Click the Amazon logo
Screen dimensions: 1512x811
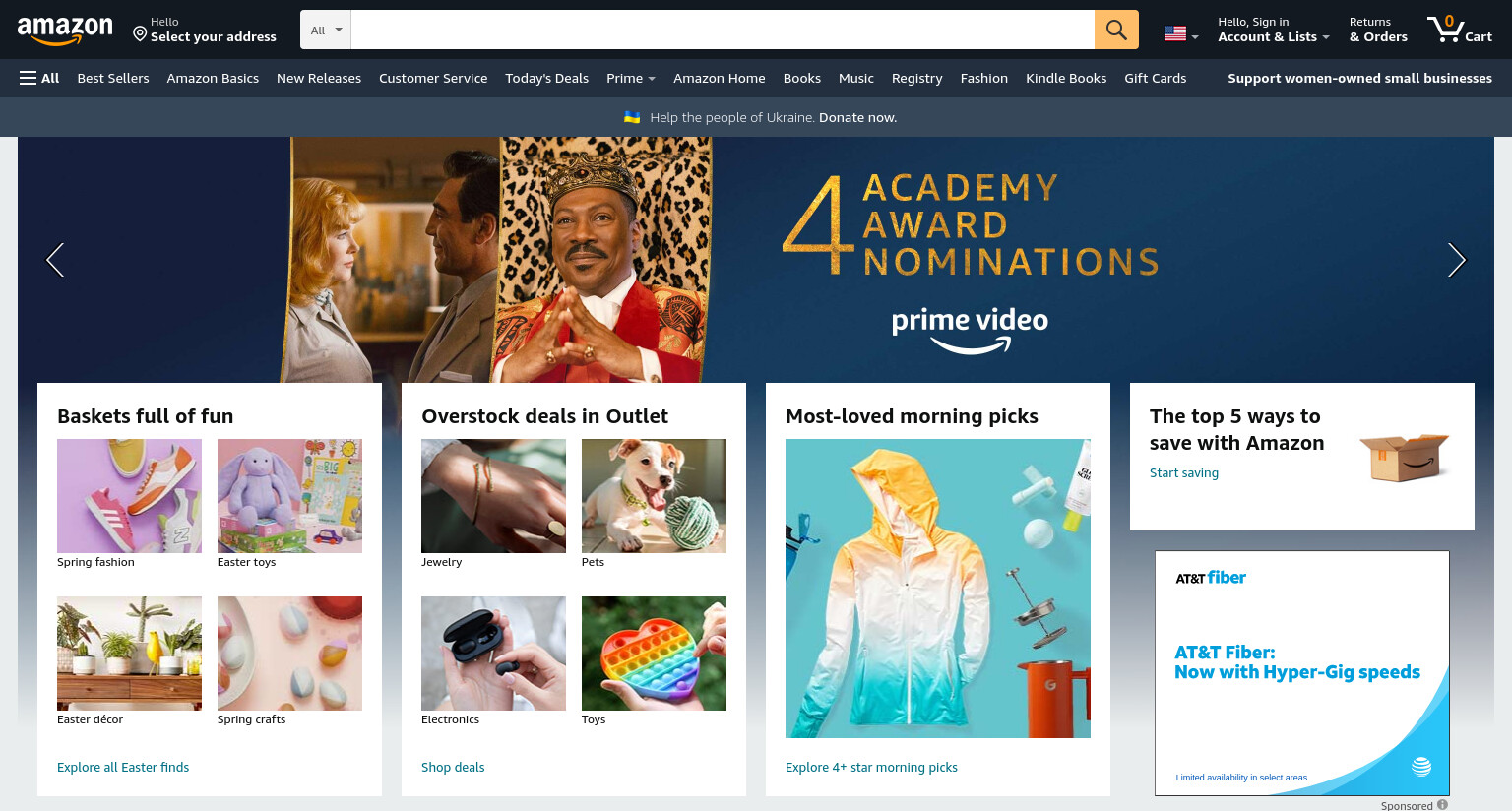(65, 31)
